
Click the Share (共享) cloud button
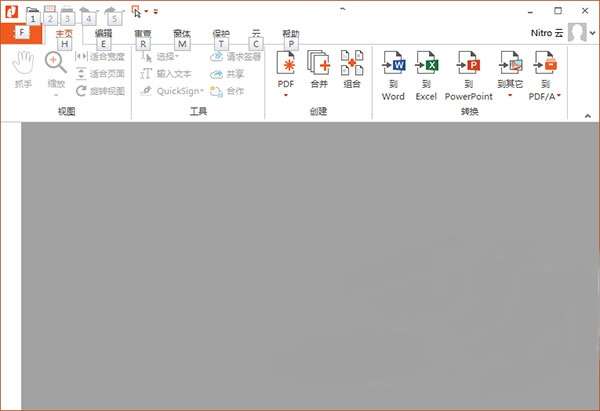(227, 73)
